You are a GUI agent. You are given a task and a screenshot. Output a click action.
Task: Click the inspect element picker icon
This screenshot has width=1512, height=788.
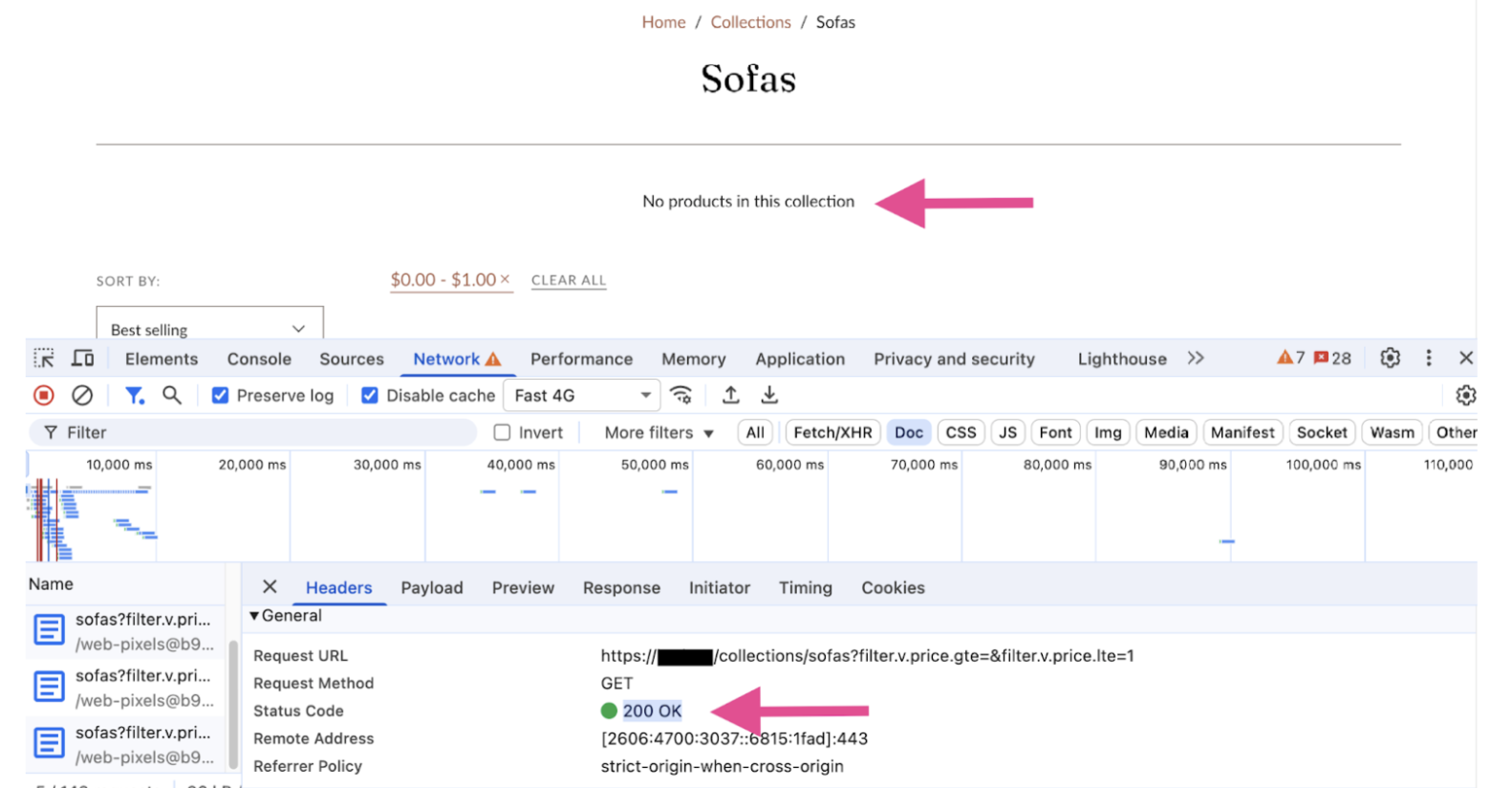tap(44, 359)
